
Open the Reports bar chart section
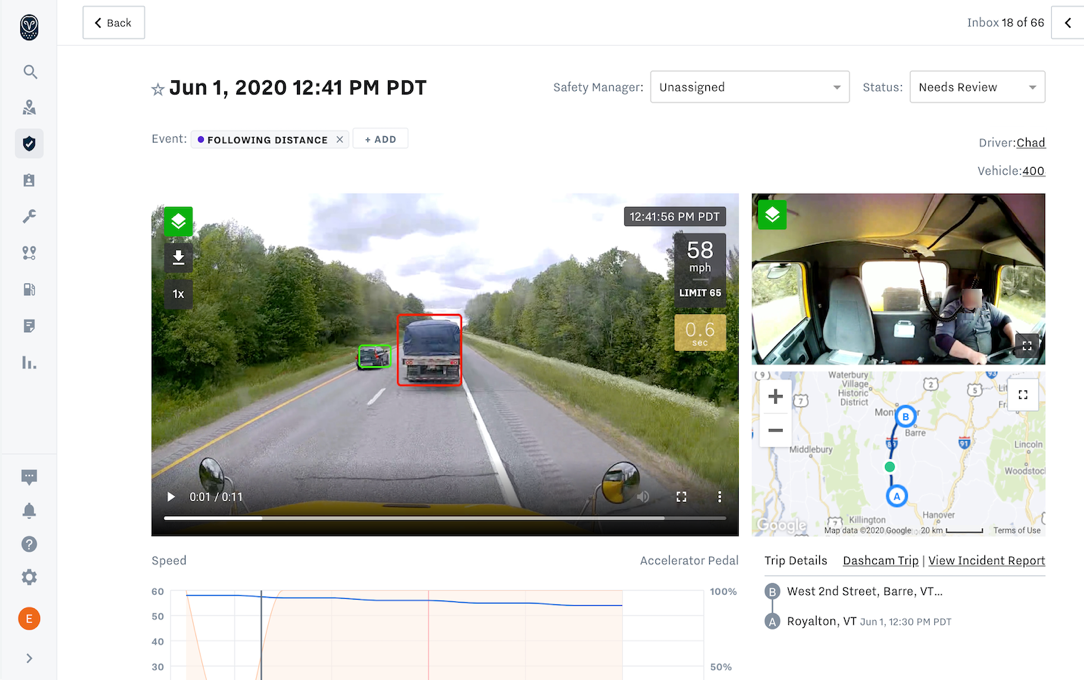tap(30, 361)
